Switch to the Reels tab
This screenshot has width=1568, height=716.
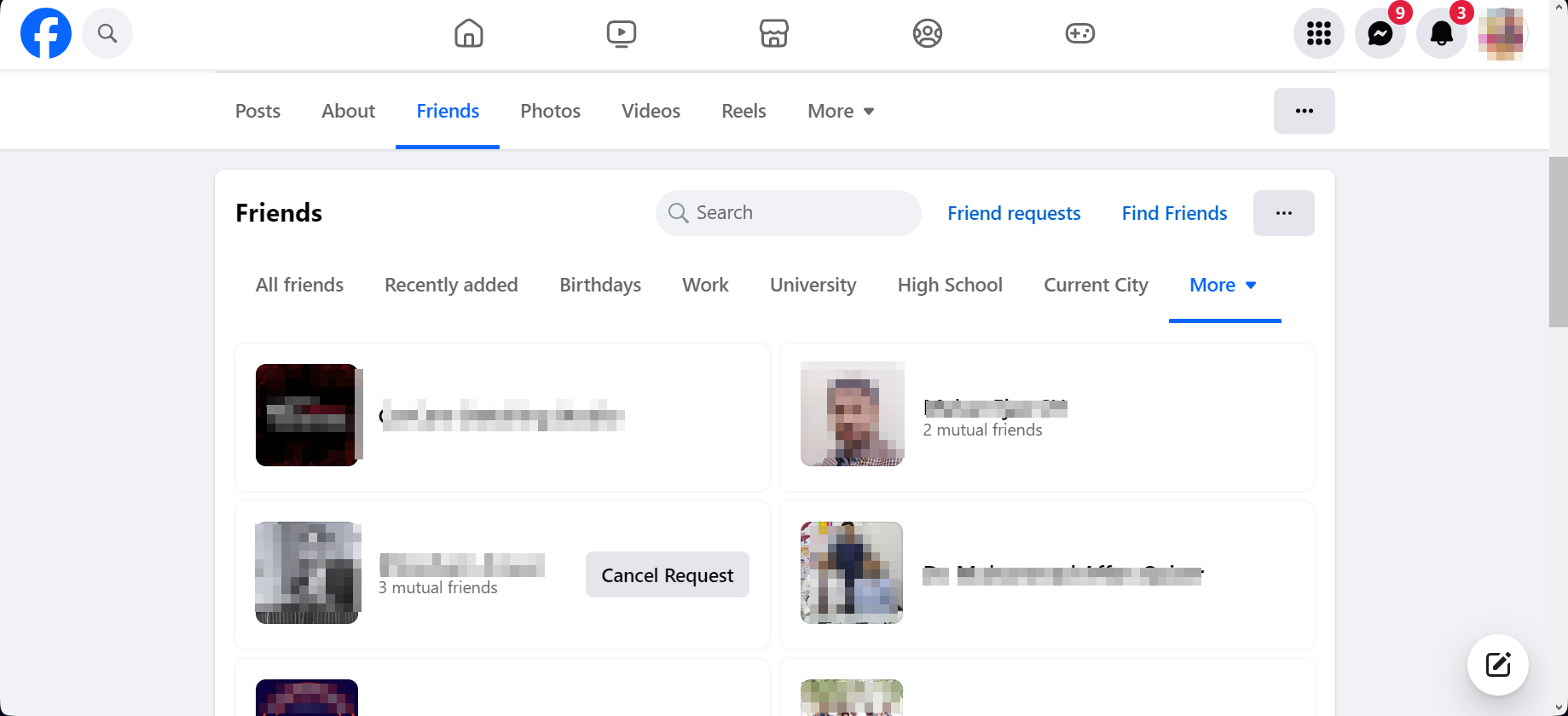[x=743, y=111]
